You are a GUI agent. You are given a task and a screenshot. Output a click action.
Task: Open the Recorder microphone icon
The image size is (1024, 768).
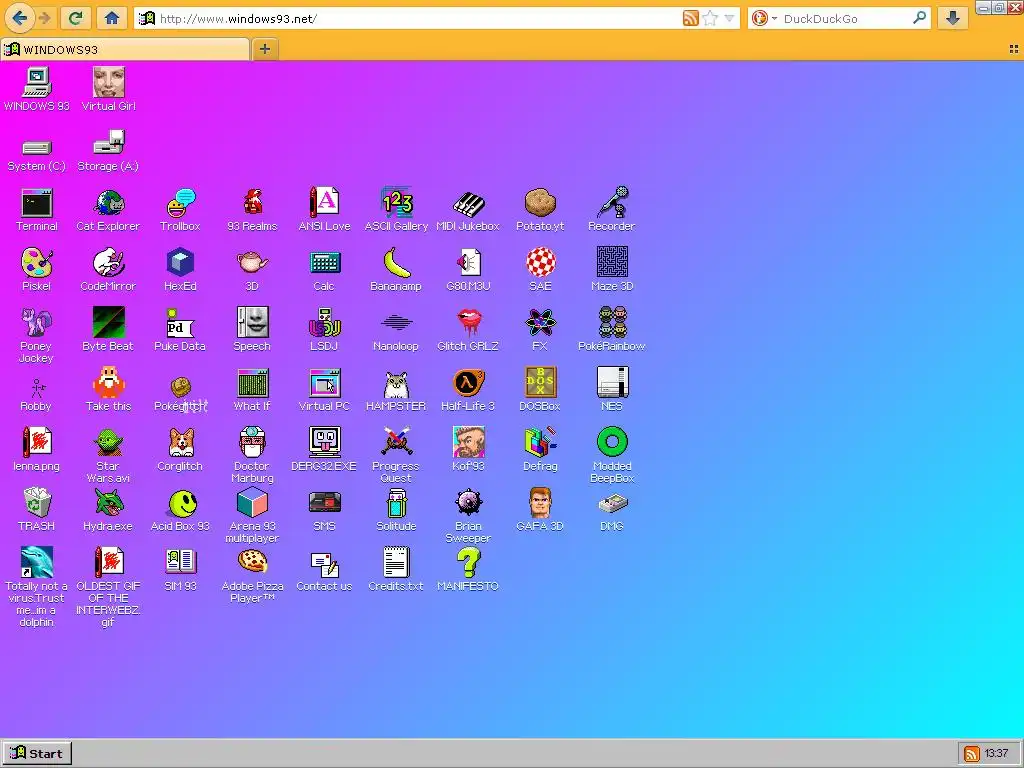(612, 210)
